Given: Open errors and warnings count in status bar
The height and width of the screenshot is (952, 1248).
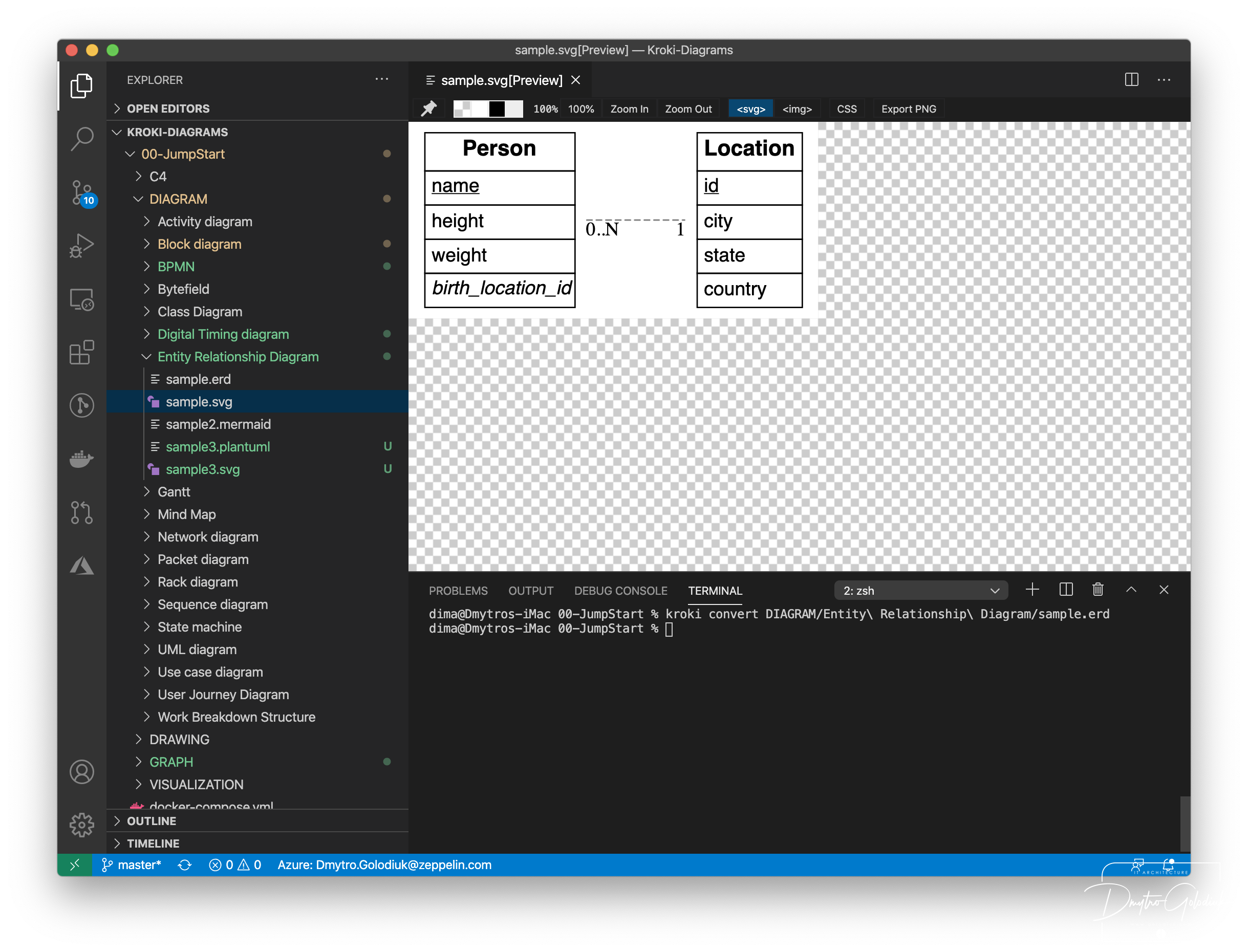Looking at the screenshot, I should [234, 865].
